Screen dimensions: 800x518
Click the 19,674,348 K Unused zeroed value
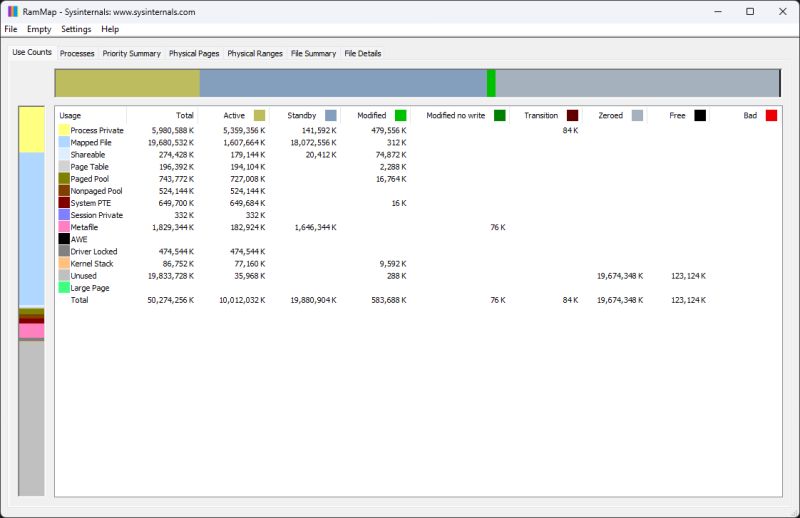[620, 276]
